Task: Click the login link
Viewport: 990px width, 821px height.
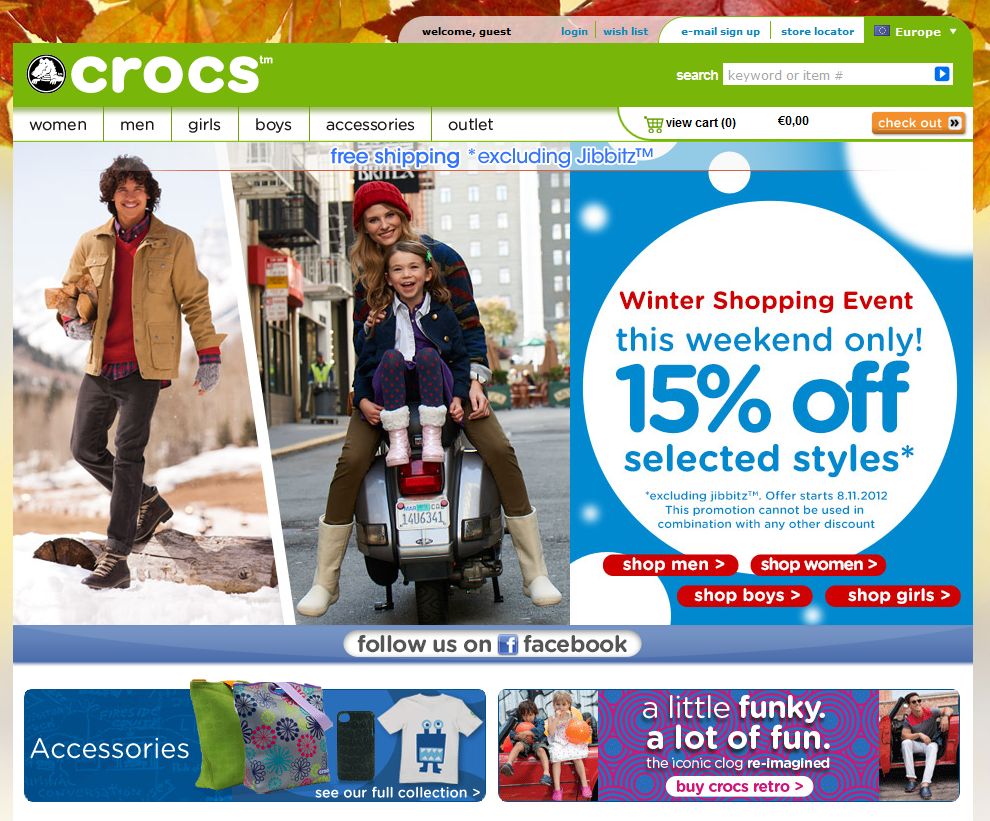Action: pos(574,31)
